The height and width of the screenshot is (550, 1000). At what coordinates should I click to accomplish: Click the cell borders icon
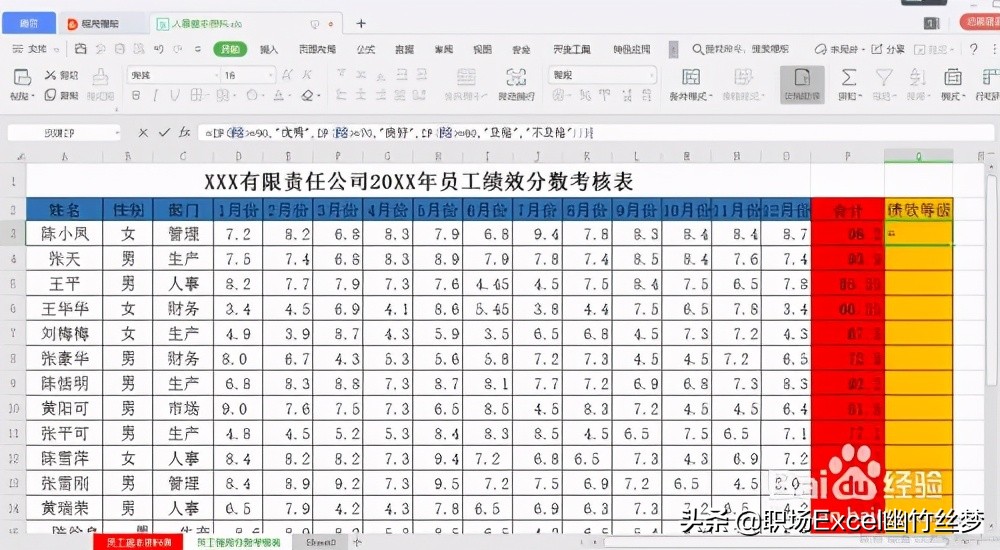[195, 96]
